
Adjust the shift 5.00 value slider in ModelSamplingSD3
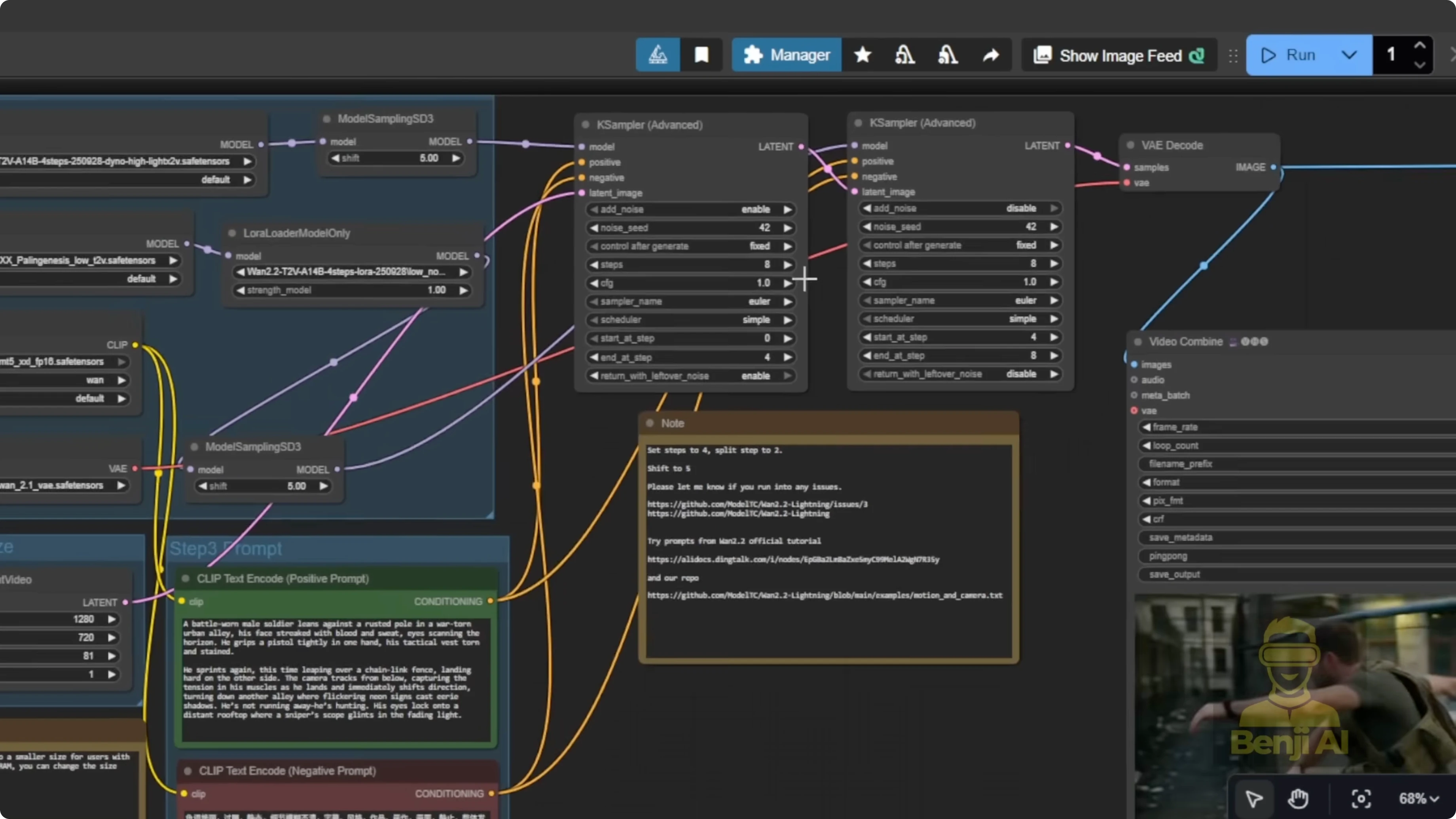click(x=395, y=158)
